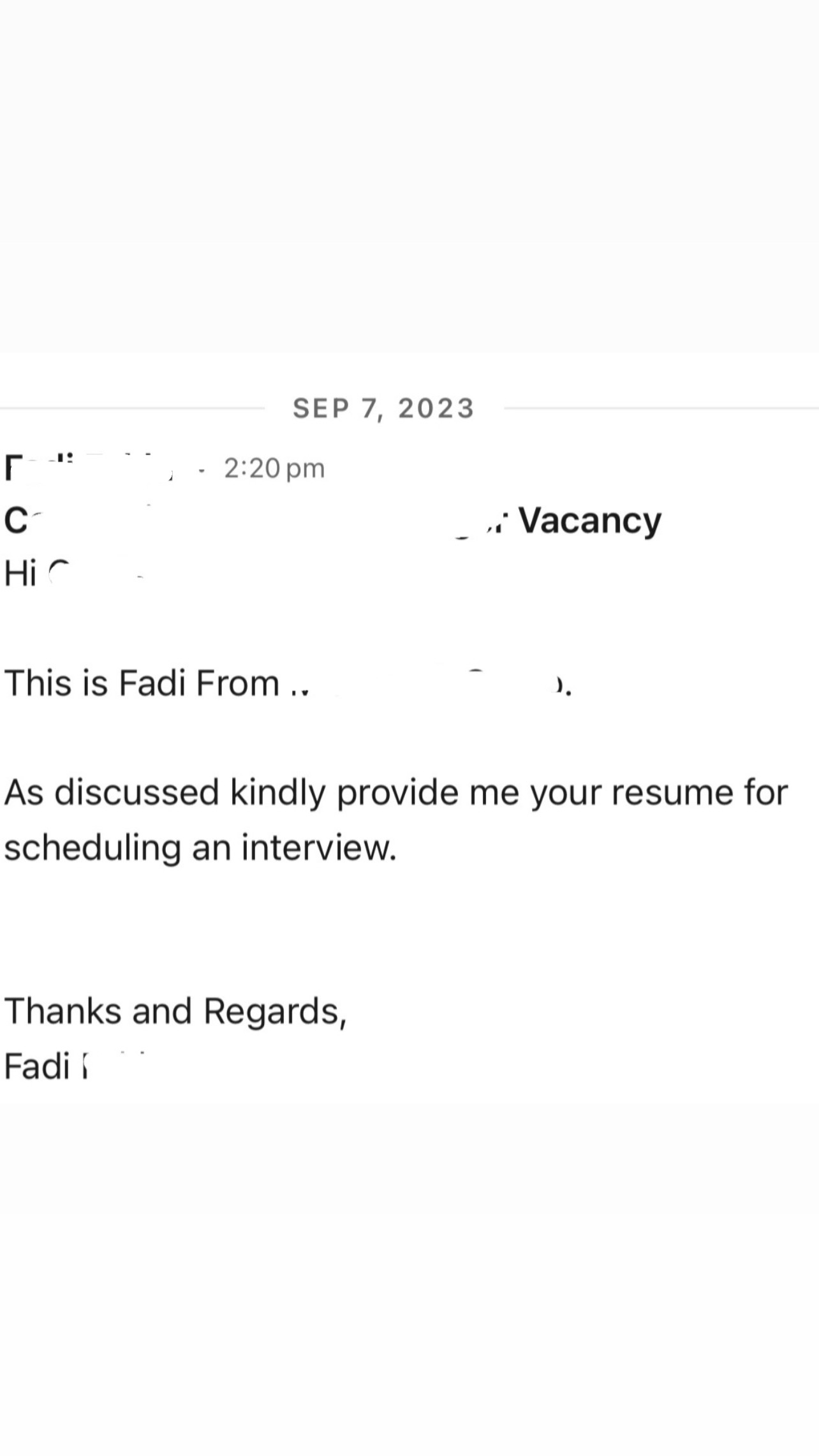Select the word provide in message body
This screenshot has height=1456, width=819.
397,793
